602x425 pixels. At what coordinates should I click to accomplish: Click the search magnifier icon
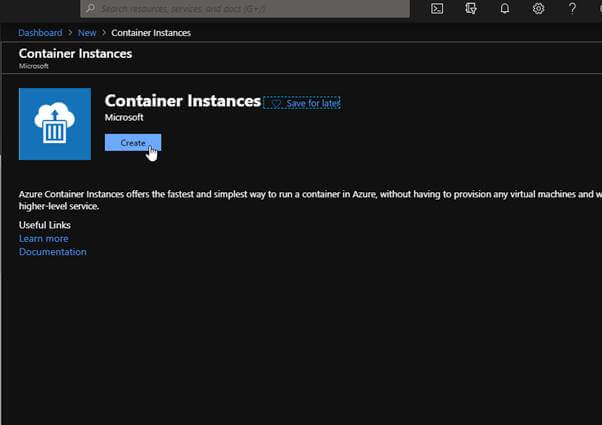(91, 8)
